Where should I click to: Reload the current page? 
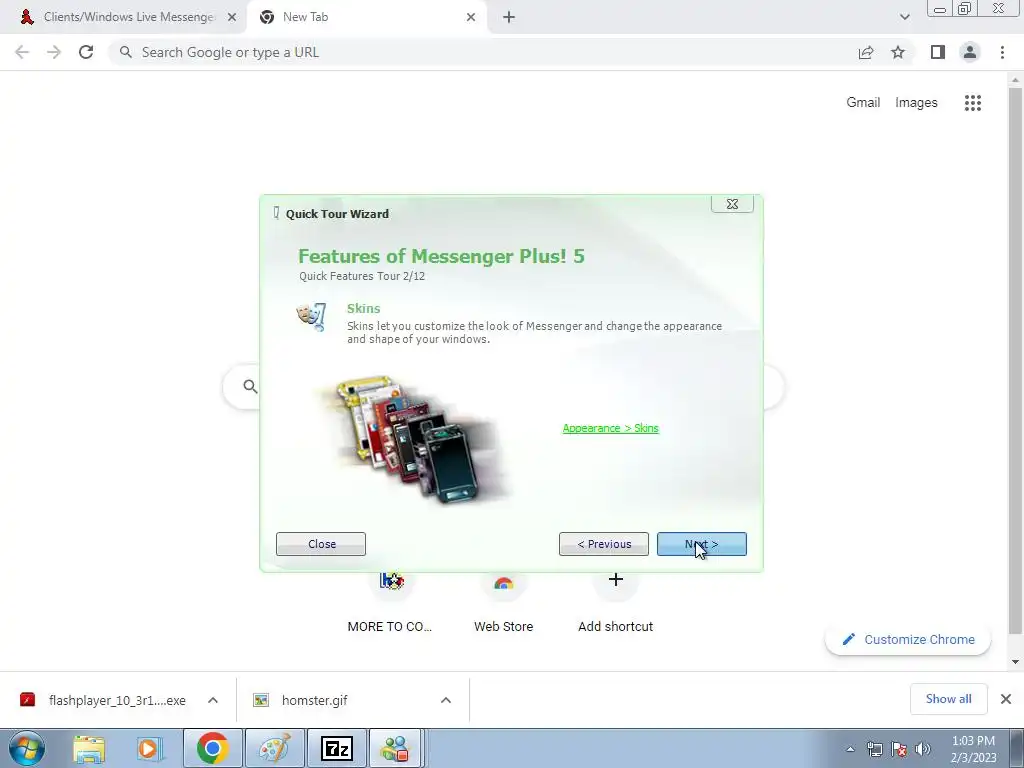pos(86,52)
